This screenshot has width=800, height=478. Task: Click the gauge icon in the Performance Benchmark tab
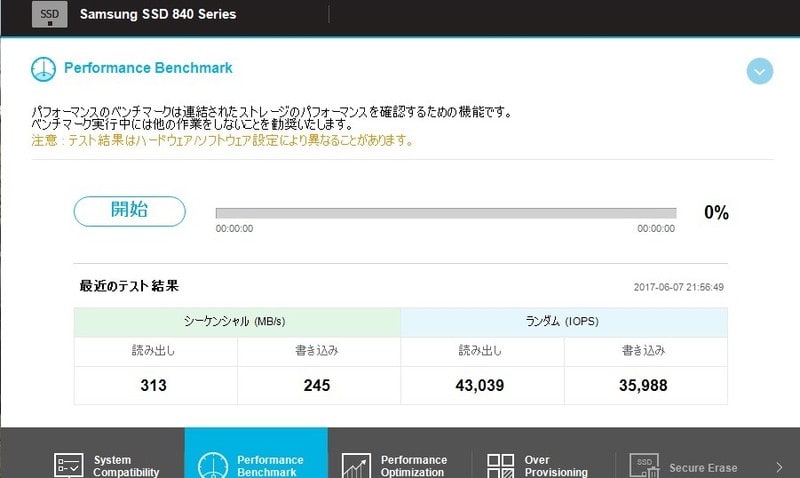click(x=213, y=465)
